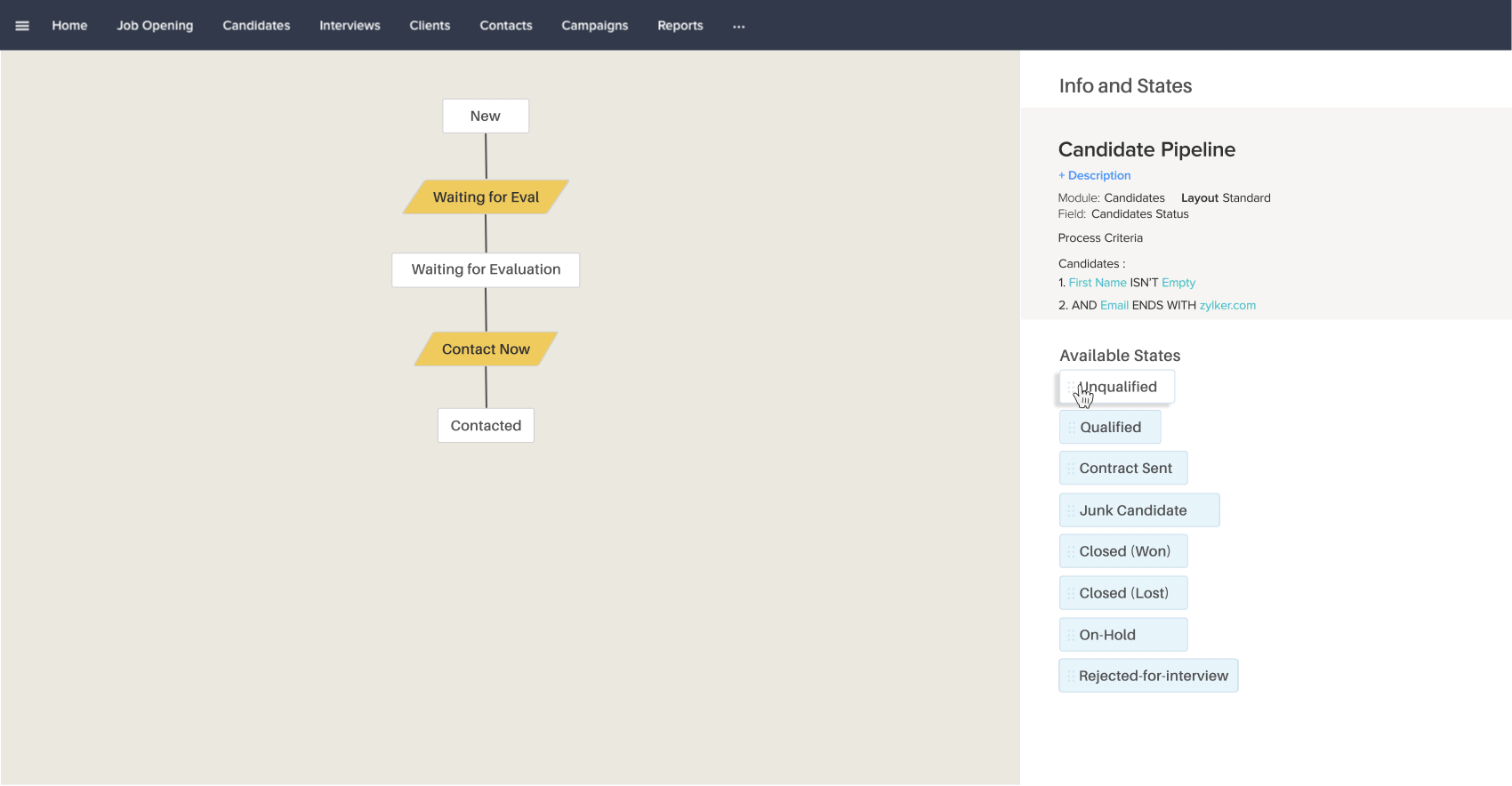Select the New state node
Viewport: 1512px width, 786px height.
click(x=486, y=116)
